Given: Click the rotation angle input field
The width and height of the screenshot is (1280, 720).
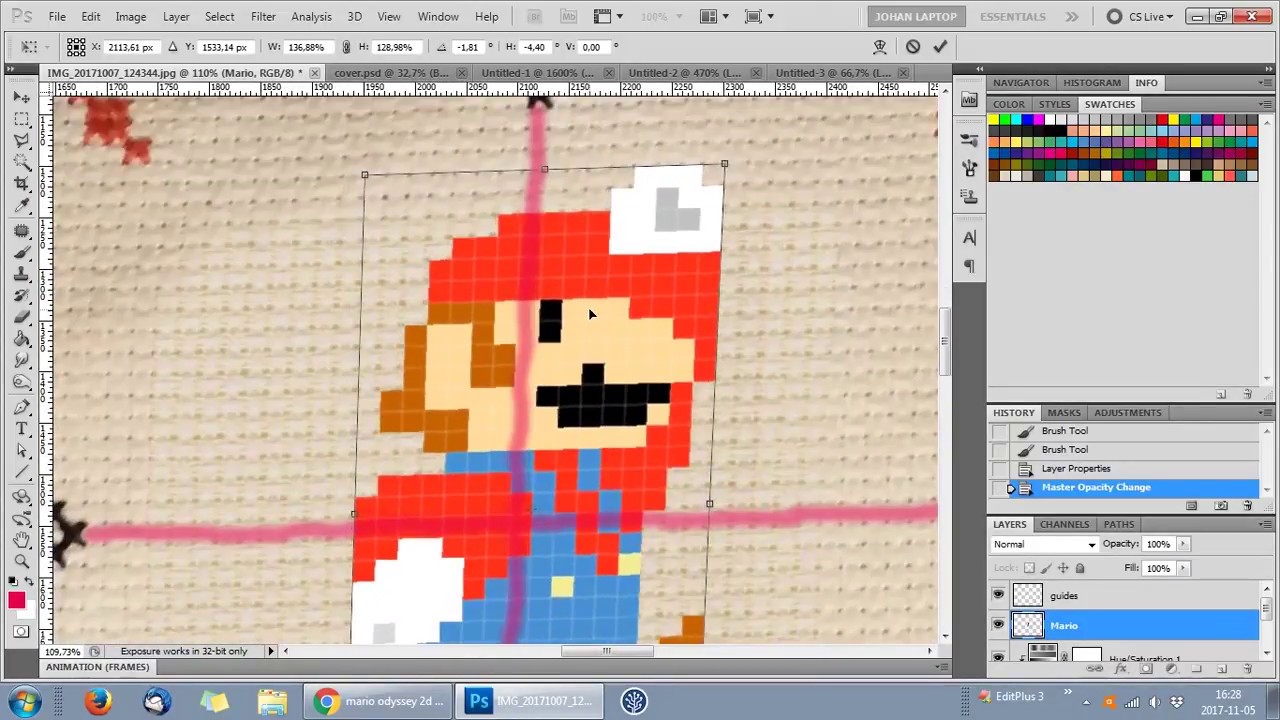Looking at the screenshot, I should (468, 47).
